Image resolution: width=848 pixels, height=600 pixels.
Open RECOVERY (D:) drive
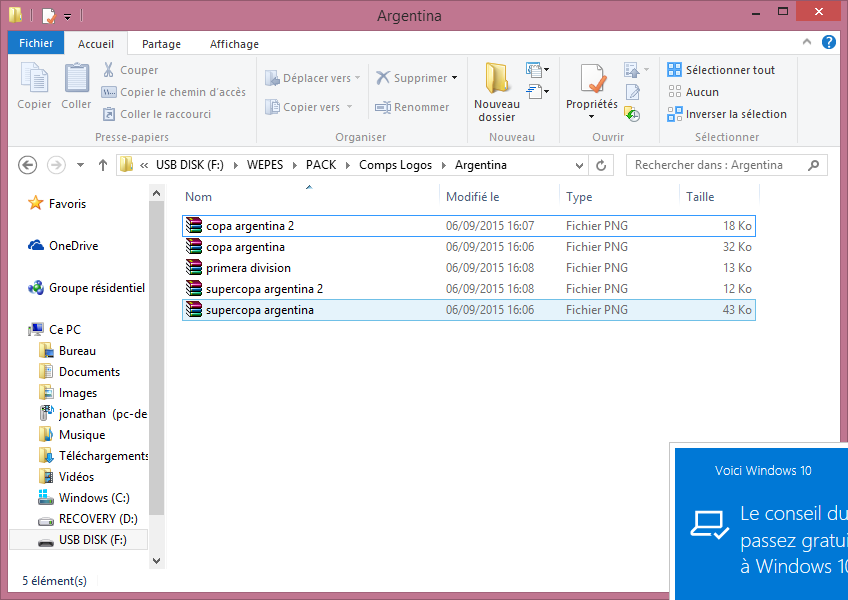[88, 519]
